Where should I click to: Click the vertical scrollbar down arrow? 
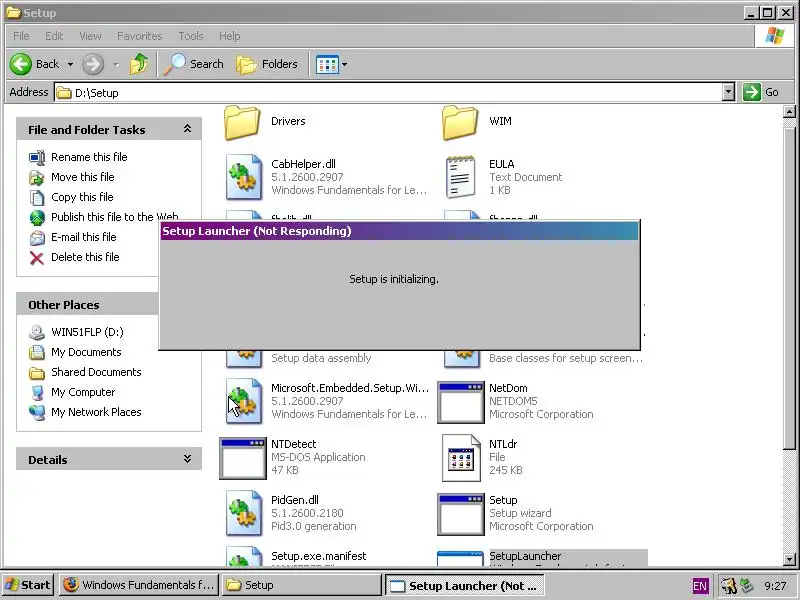(x=789, y=559)
